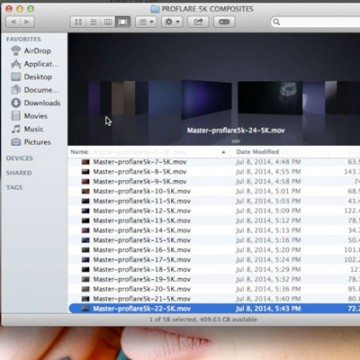360x360 pixels.
Task: Click the Desktop sidebar icon
Action: (x=16, y=77)
